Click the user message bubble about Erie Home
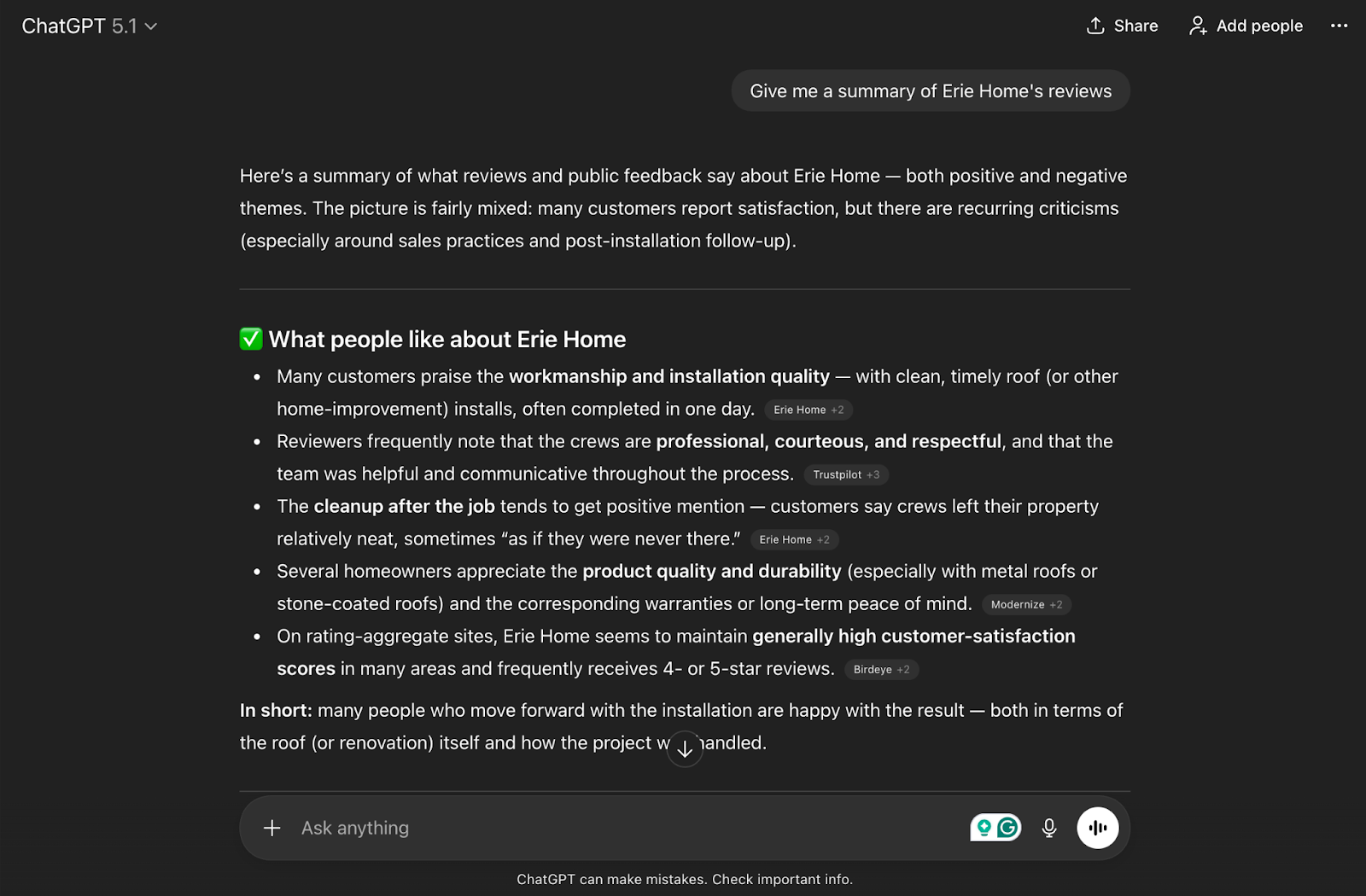Image resolution: width=1366 pixels, height=896 pixels. pos(931,91)
